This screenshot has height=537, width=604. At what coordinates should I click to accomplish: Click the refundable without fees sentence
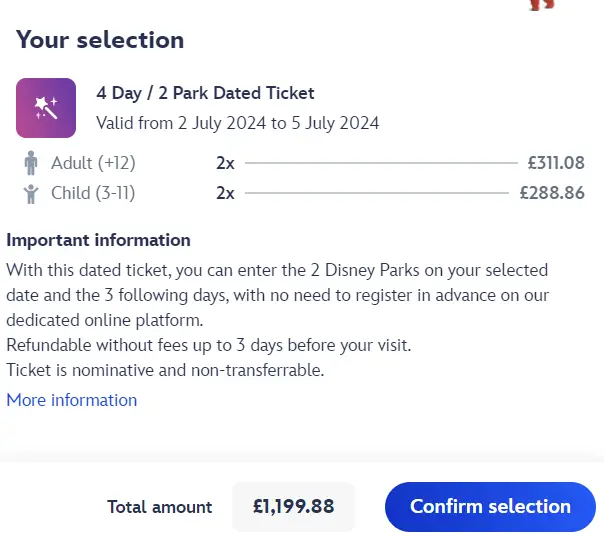tap(209, 345)
